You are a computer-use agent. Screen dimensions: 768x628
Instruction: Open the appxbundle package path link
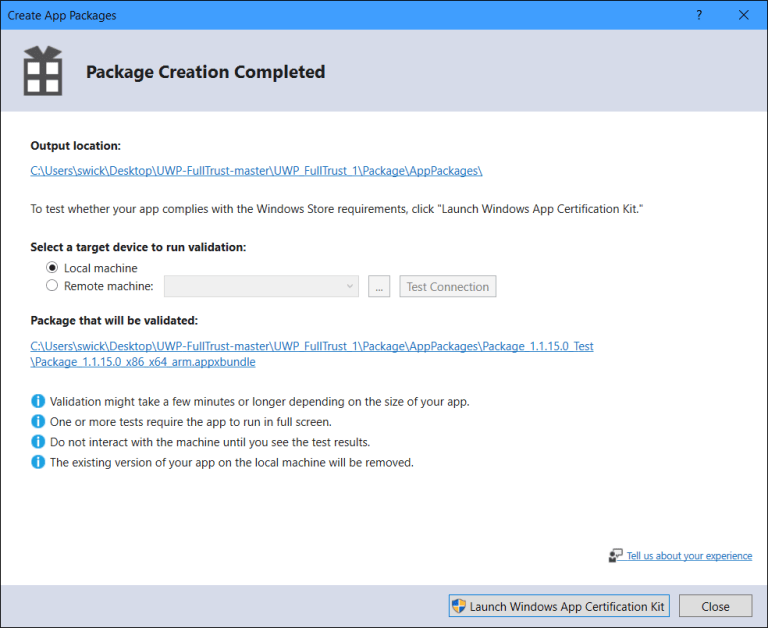(312, 354)
